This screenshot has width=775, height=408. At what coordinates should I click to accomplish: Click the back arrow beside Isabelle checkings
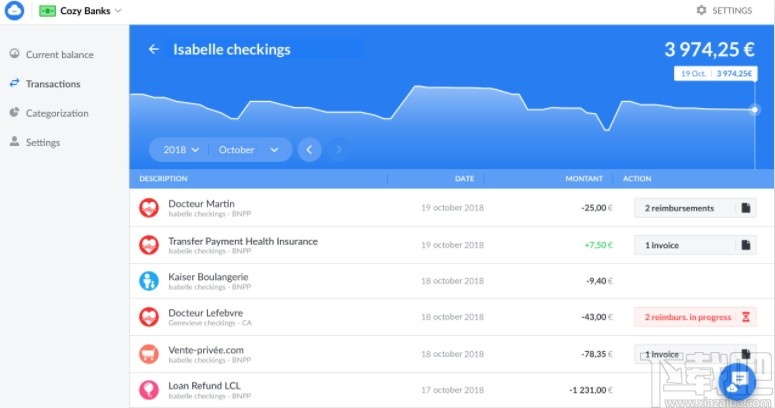point(153,49)
